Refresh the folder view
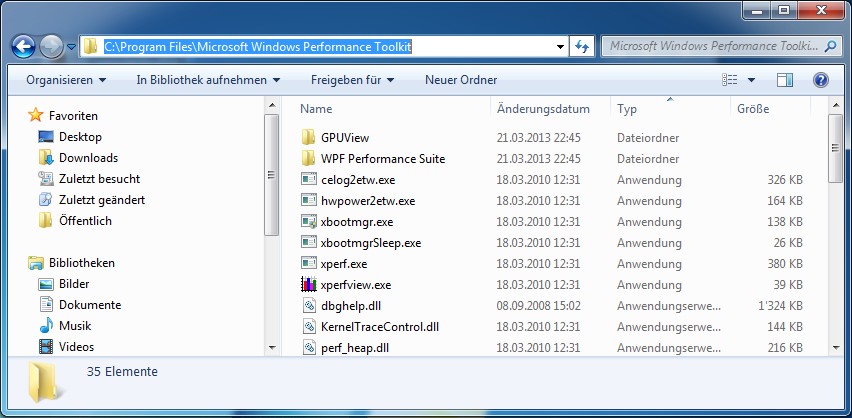Image resolution: width=852 pixels, height=418 pixels. click(x=582, y=47)
